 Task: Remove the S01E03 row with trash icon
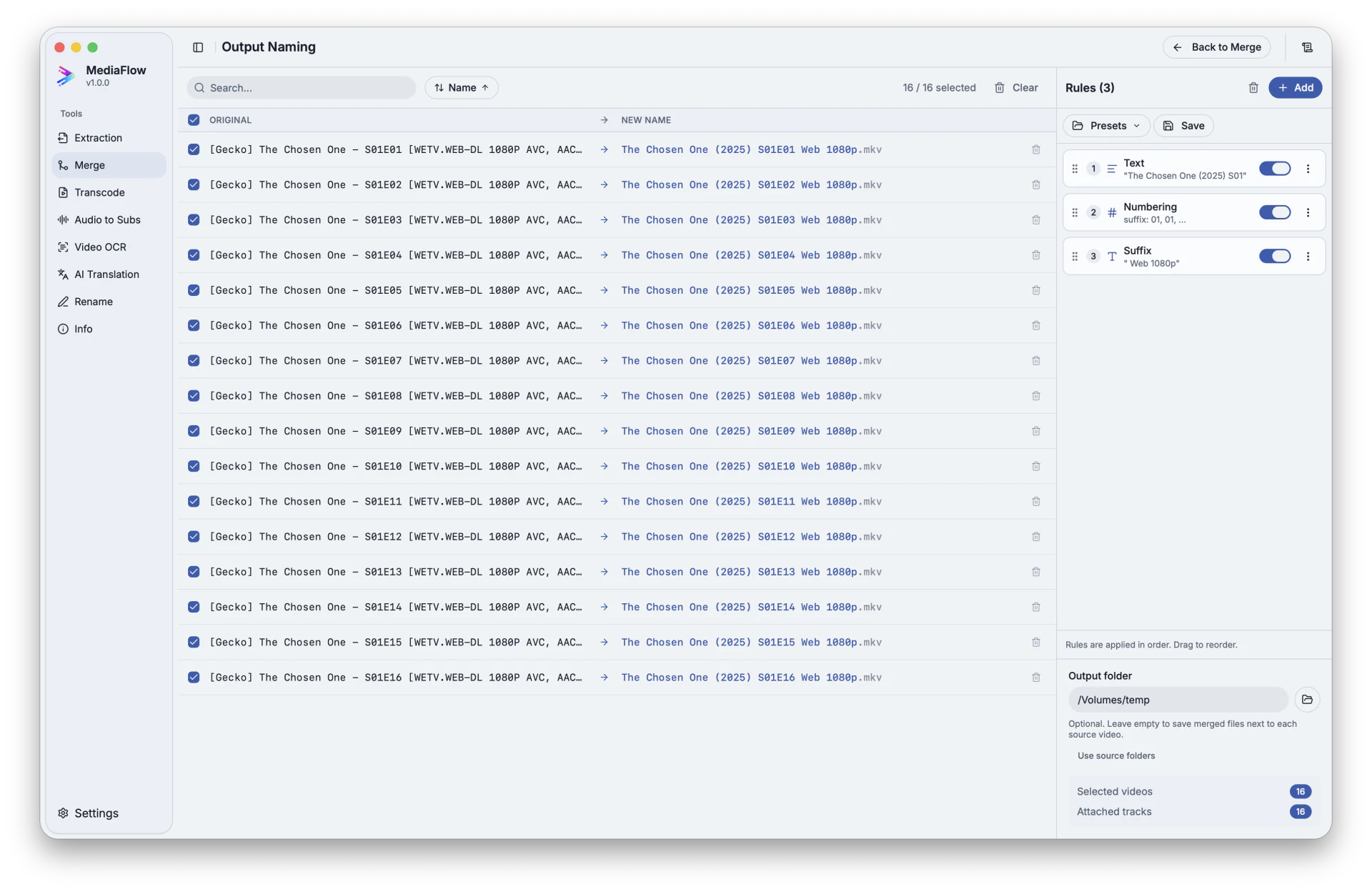coord(1035,220)
